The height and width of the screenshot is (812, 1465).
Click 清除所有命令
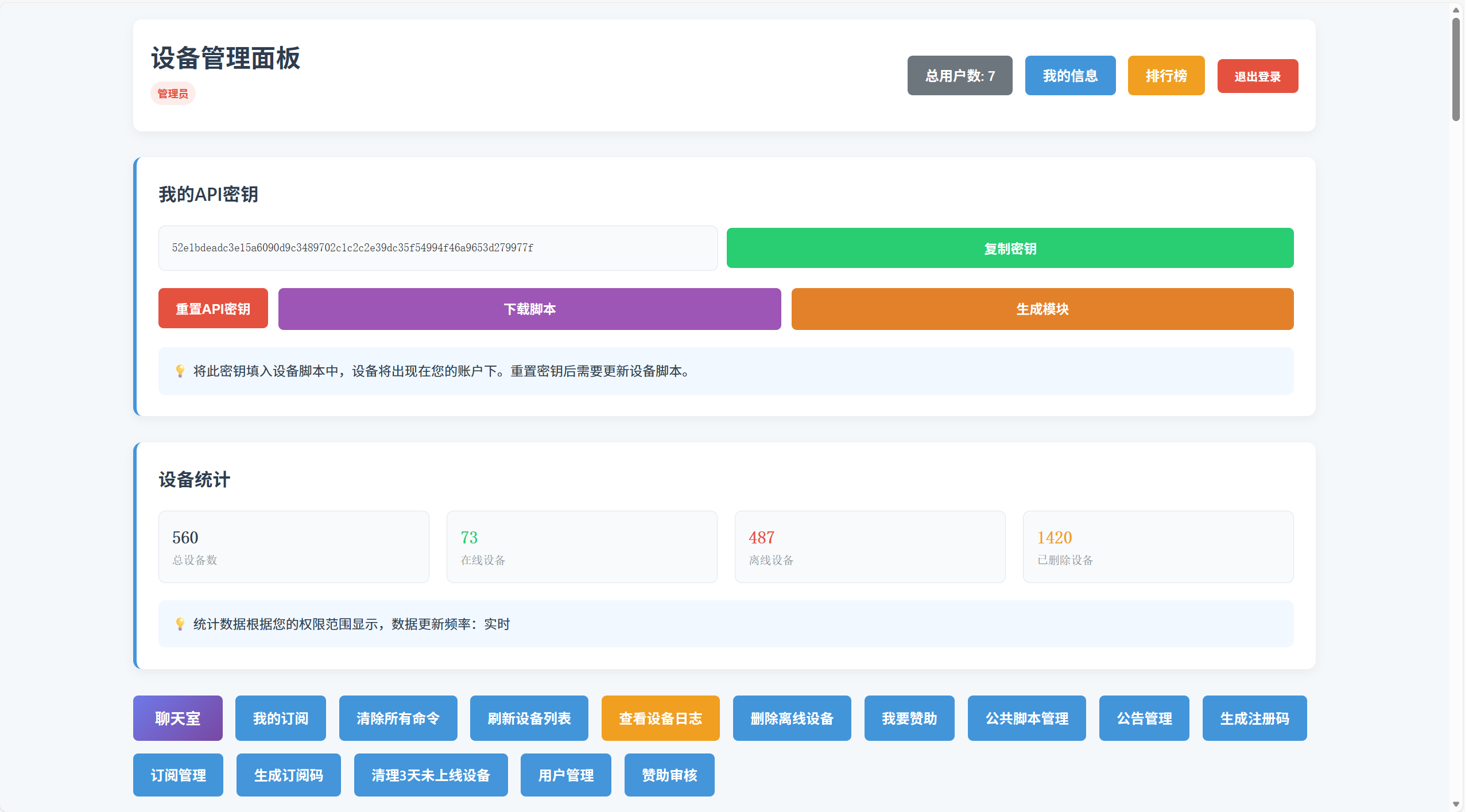398,718
